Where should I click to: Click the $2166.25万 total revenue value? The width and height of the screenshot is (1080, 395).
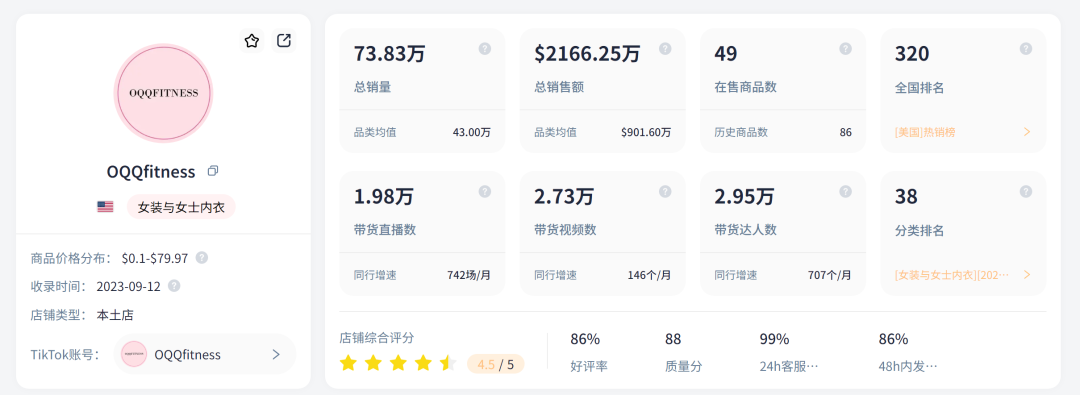588,54
